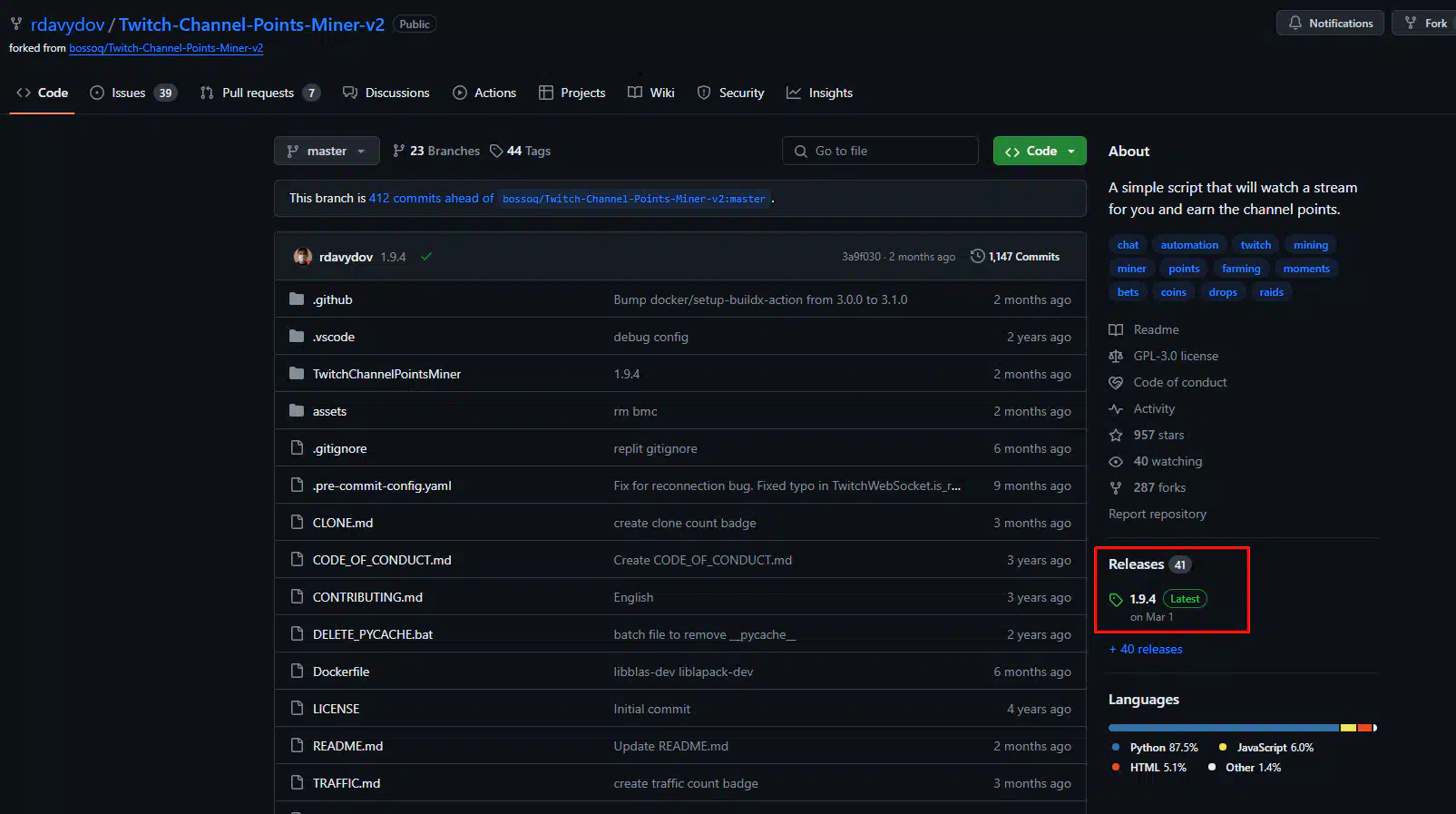
Task: Click the Dockerfile file icon
Action: (x=297, y=671)
